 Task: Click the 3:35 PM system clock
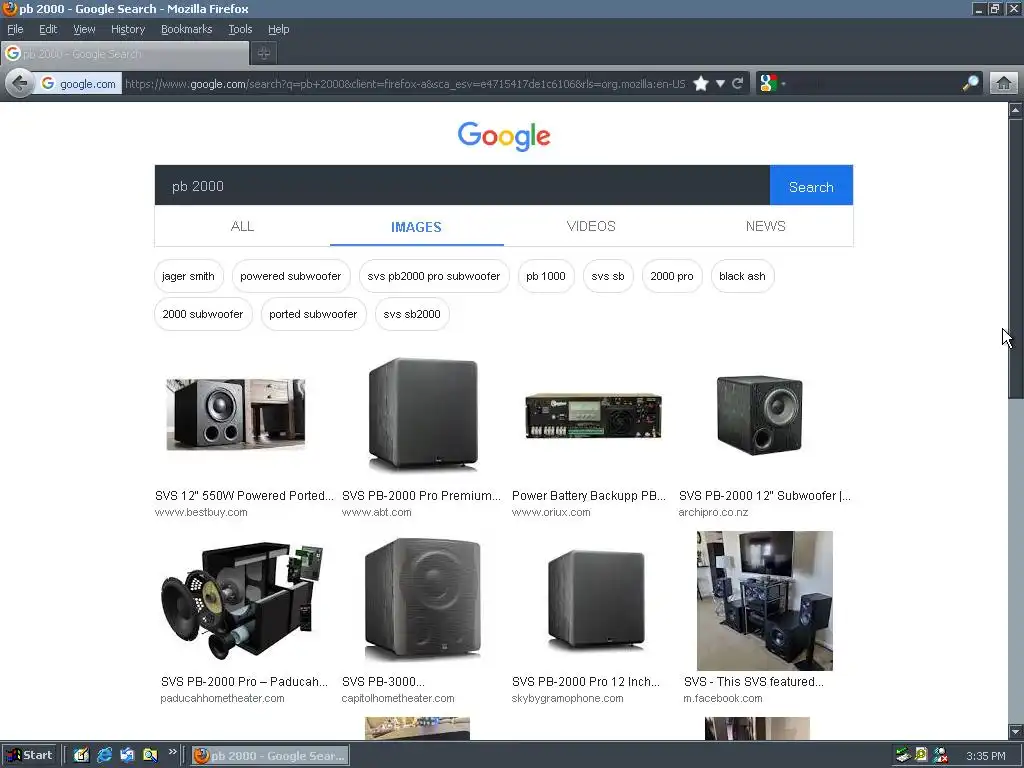click(985, 756)
